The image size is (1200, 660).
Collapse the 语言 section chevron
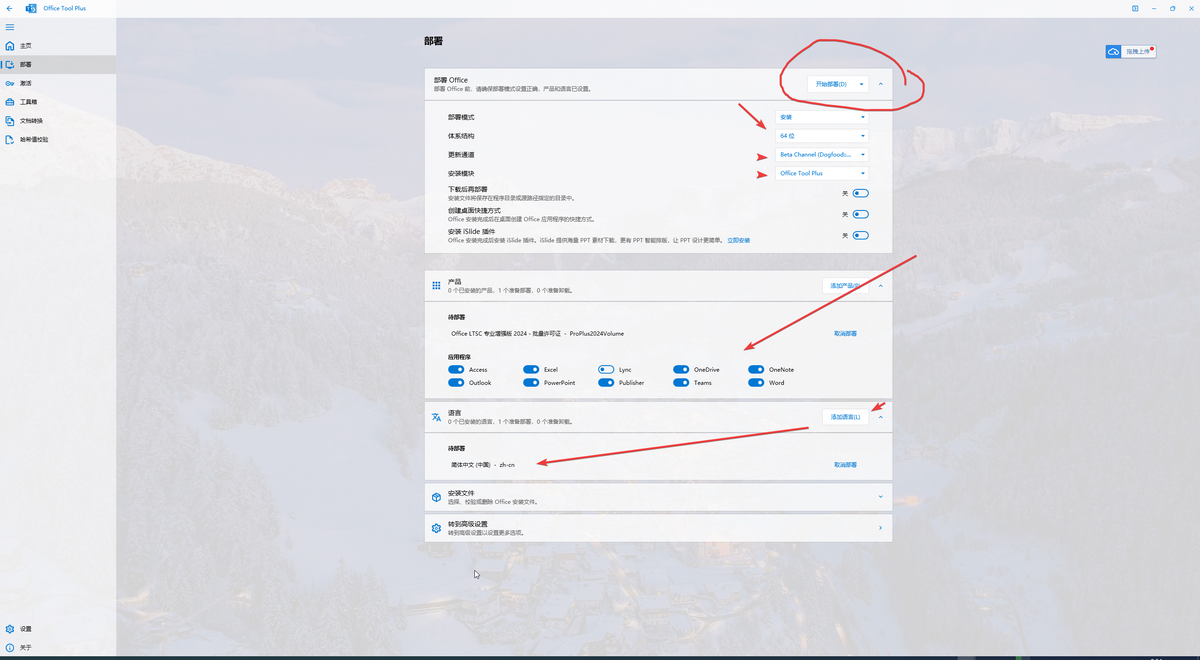pyautogui.click(x=881, y=417)
